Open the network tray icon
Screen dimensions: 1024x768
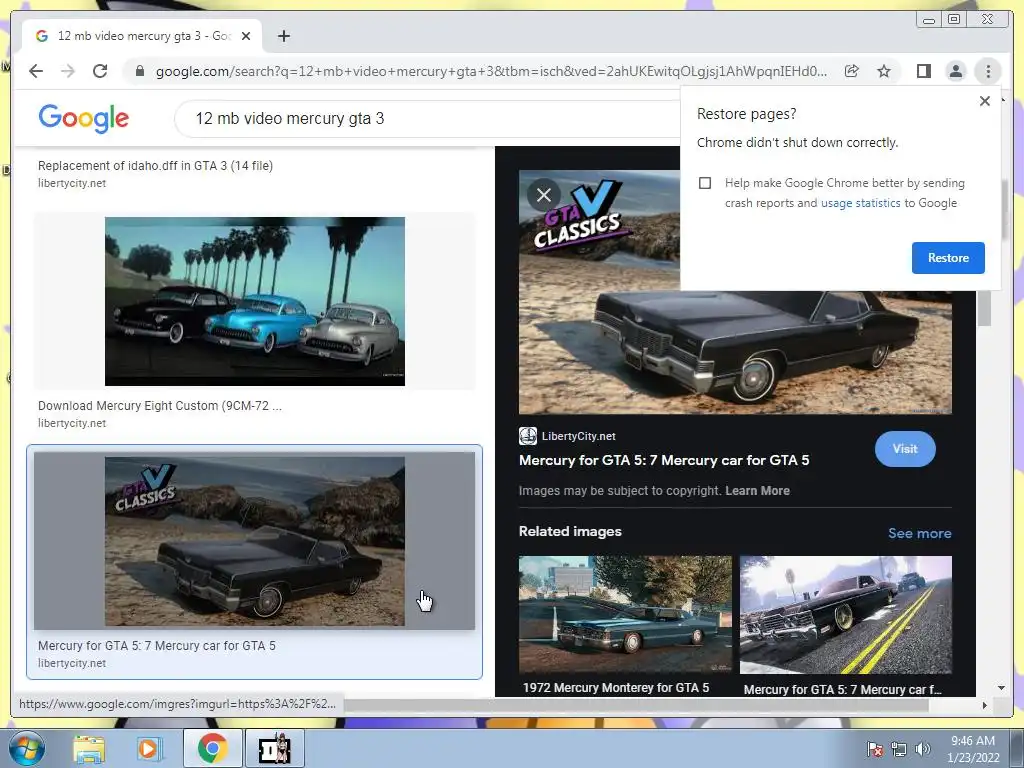pos(899,749)
